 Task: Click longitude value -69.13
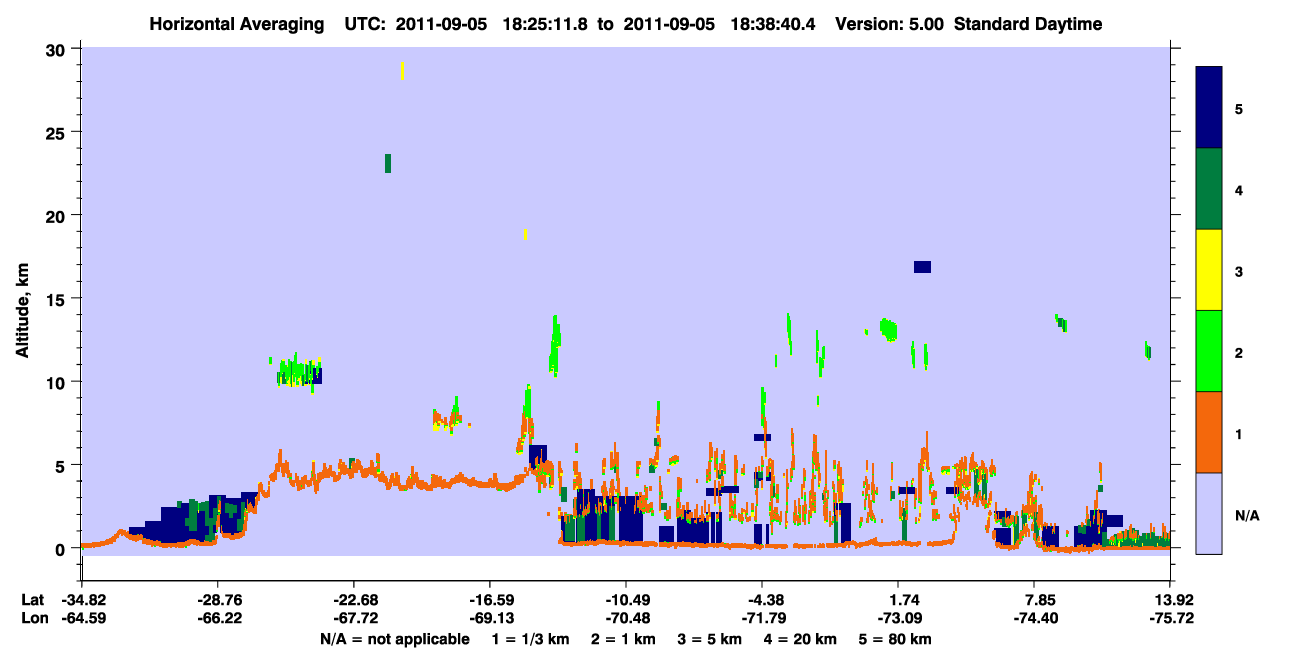pos(489,618)
